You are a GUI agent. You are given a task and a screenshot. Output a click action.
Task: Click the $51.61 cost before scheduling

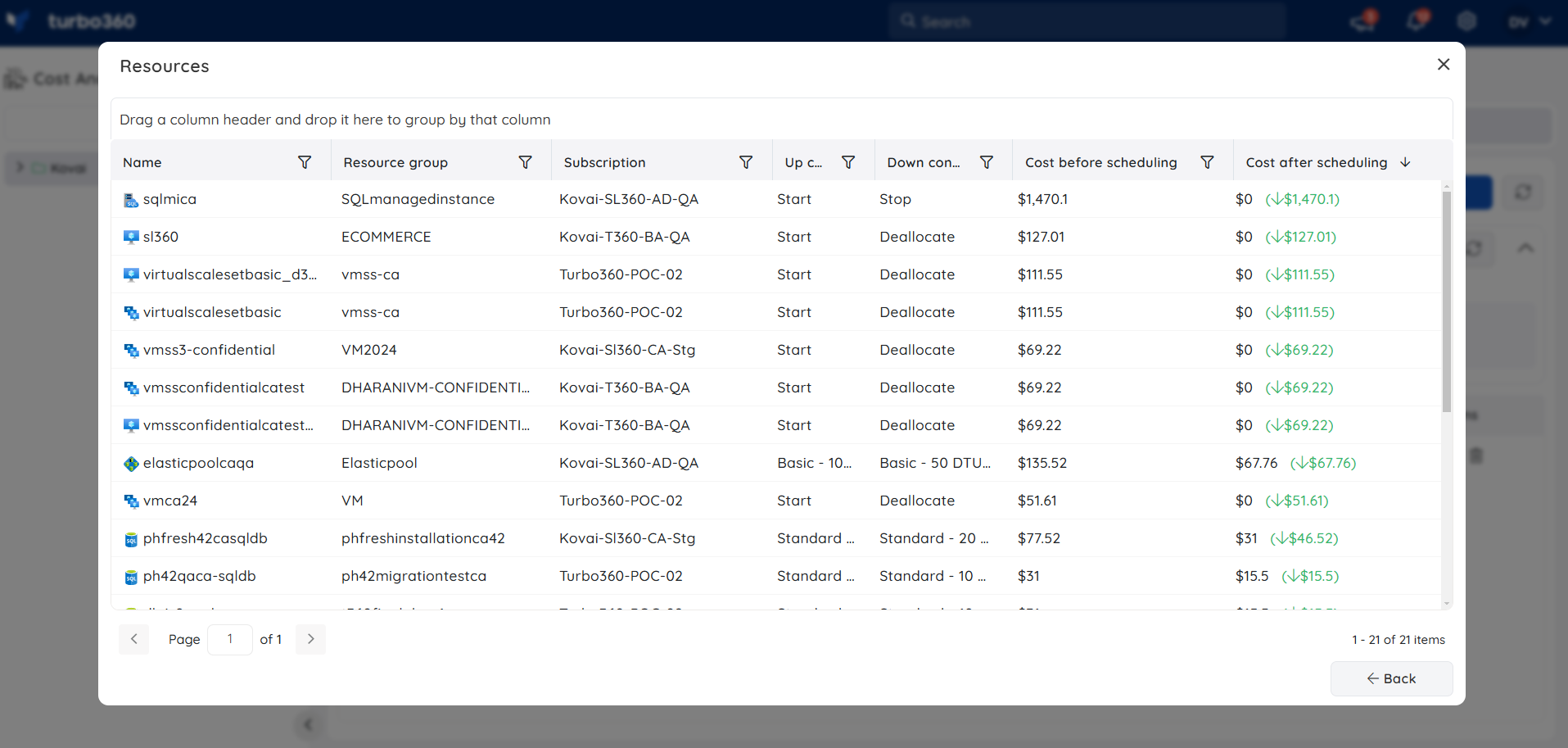[x=1037, y=501]
